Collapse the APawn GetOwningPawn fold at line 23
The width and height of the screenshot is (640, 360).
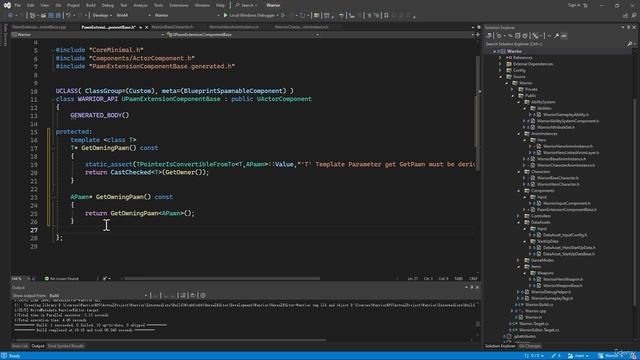pyautogui.click(x=53, y=197)
